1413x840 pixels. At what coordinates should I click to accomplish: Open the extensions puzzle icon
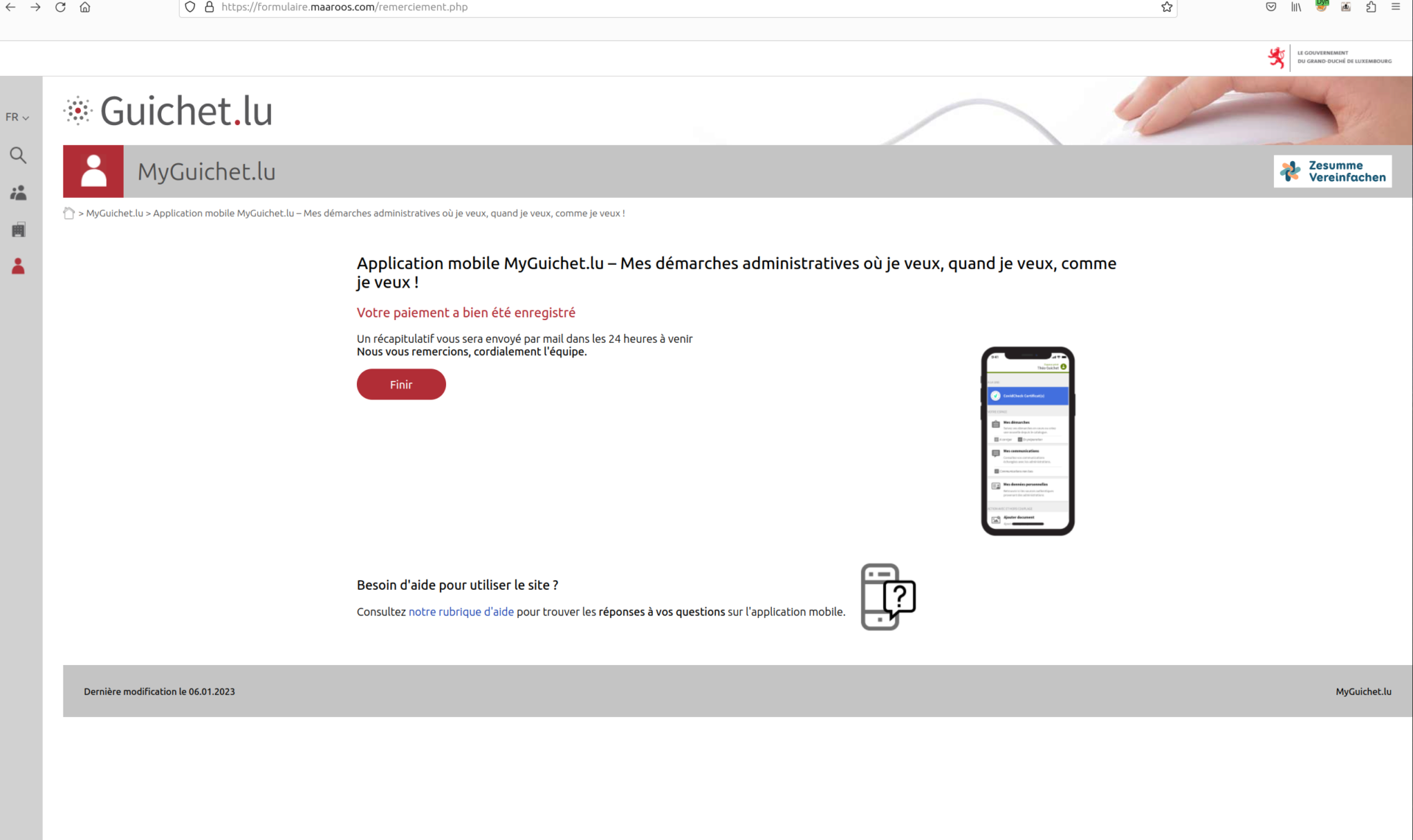1371,7
